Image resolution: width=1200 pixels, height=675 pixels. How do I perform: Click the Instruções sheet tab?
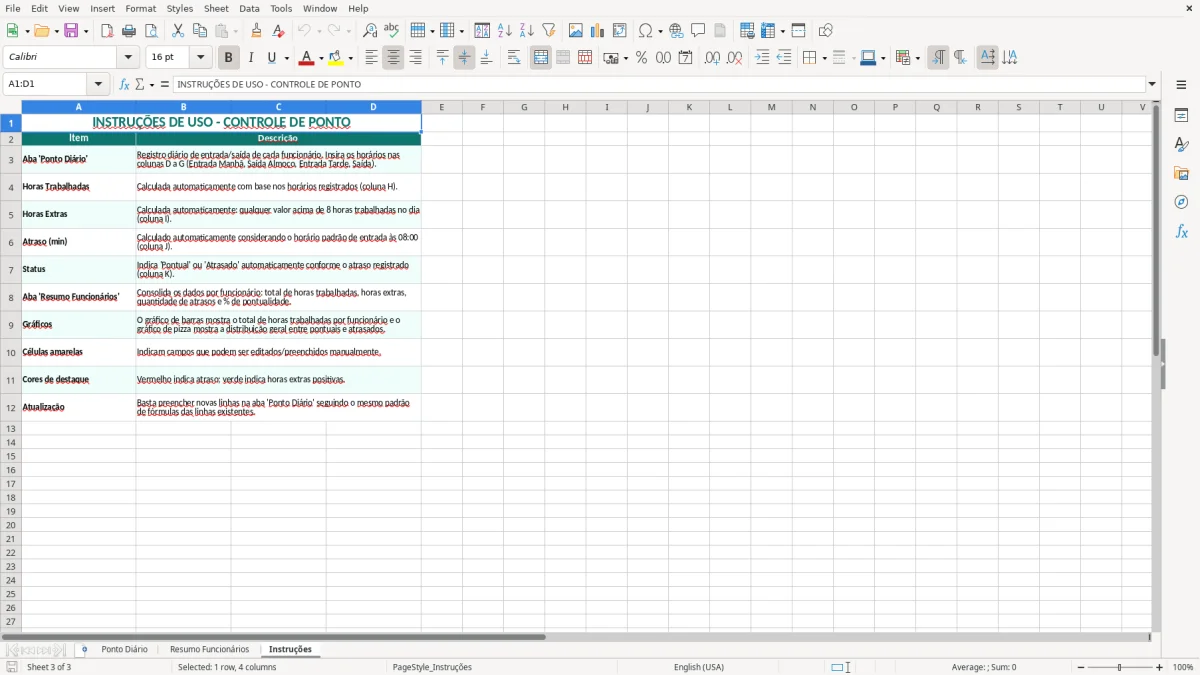point(290,650)
